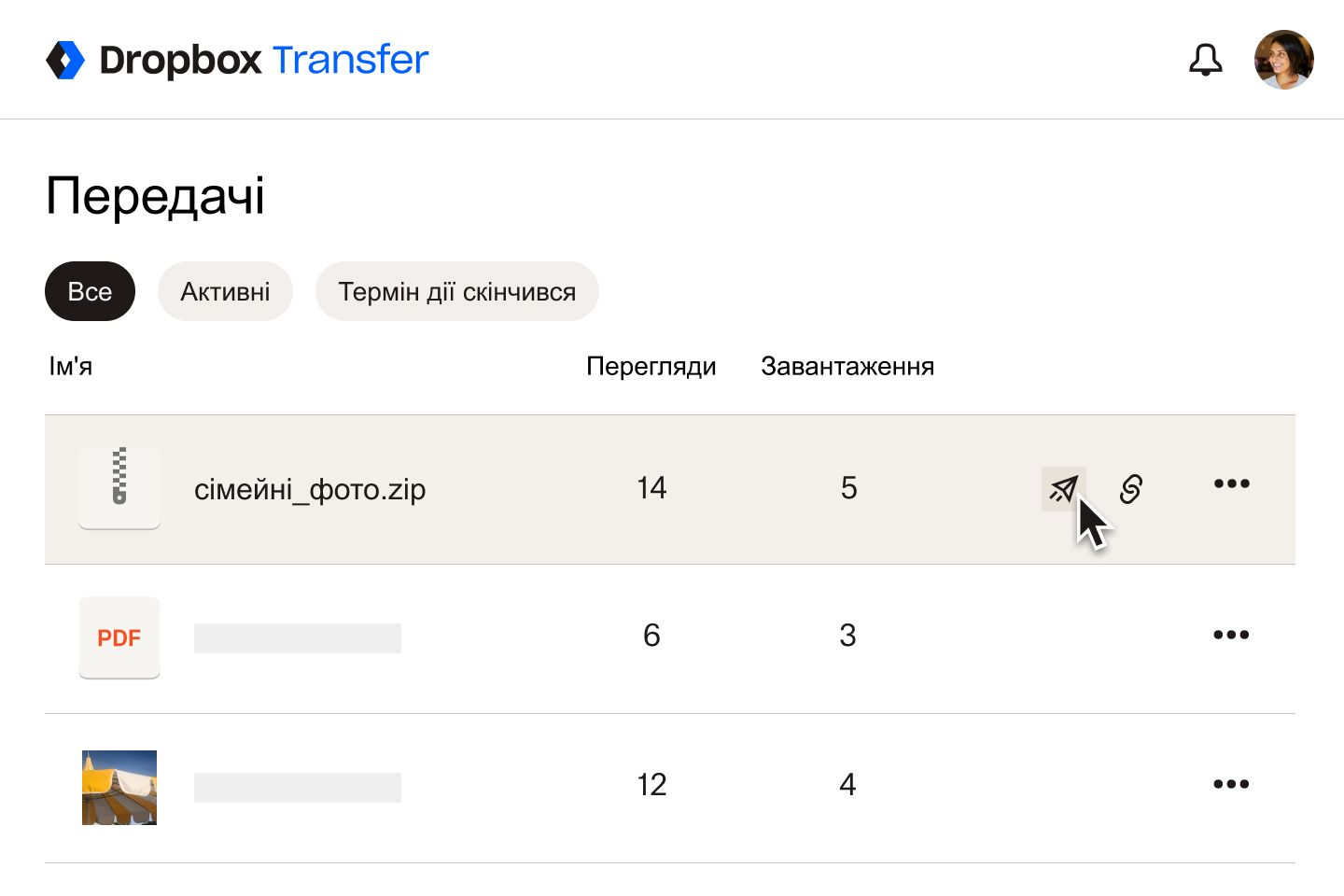Sort by the Ім'я column header
1344x896 pixels.
coord(71,366)
